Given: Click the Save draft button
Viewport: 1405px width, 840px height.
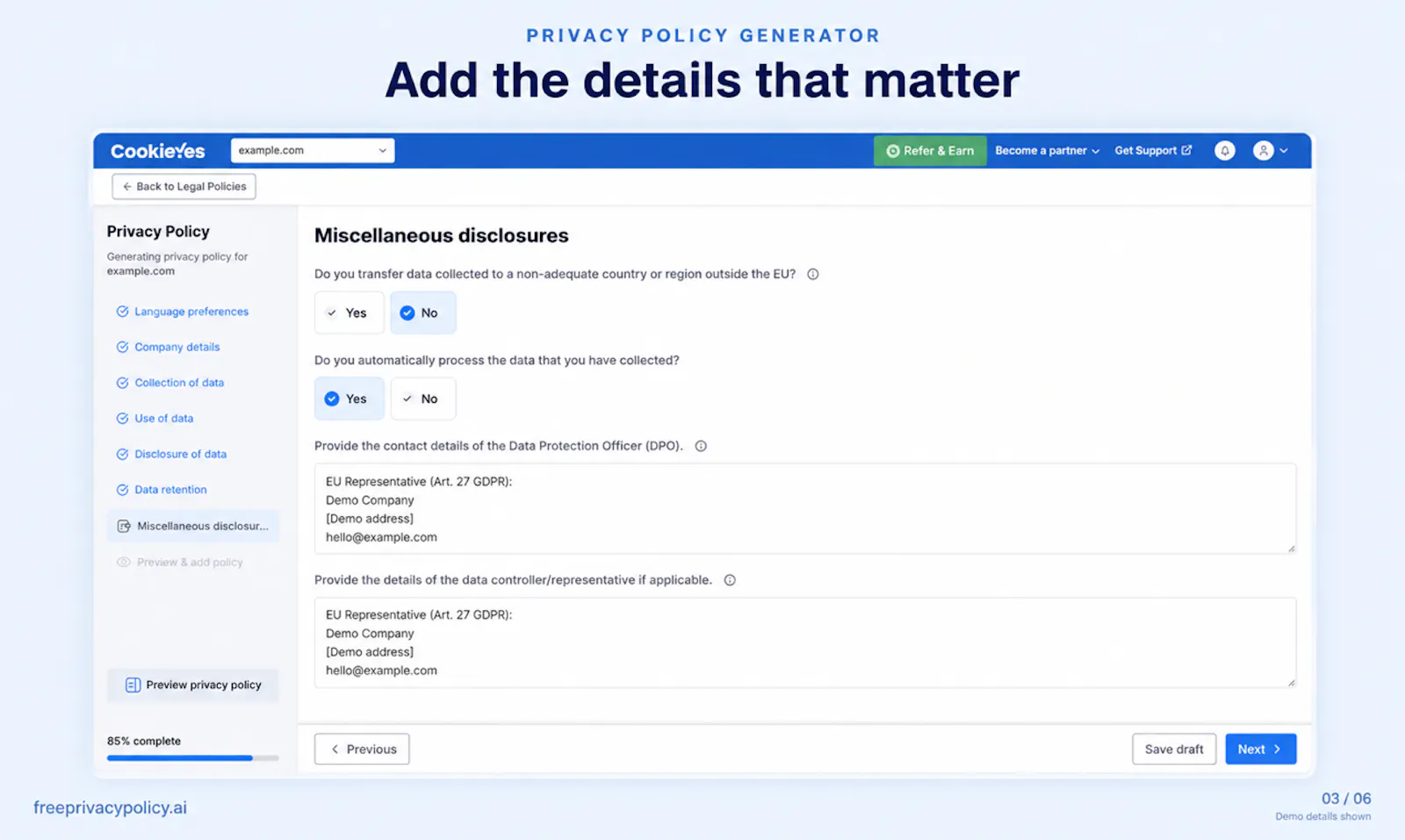Looking at the screenshot, I should tap(1174, 749).
